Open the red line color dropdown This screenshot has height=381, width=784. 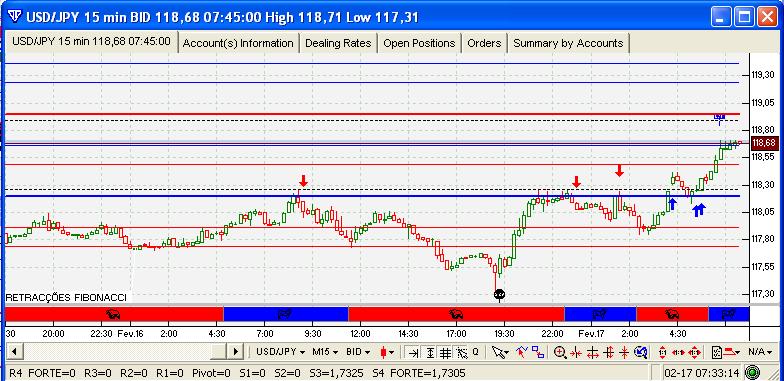coord(732,352)
